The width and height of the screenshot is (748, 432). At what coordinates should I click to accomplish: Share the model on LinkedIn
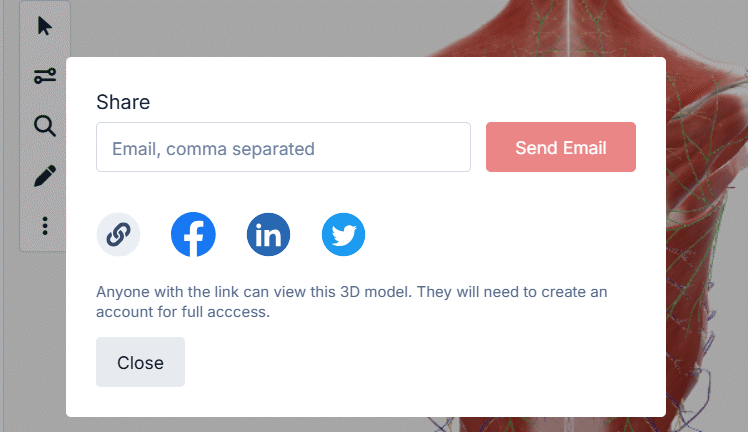[268, 235]
